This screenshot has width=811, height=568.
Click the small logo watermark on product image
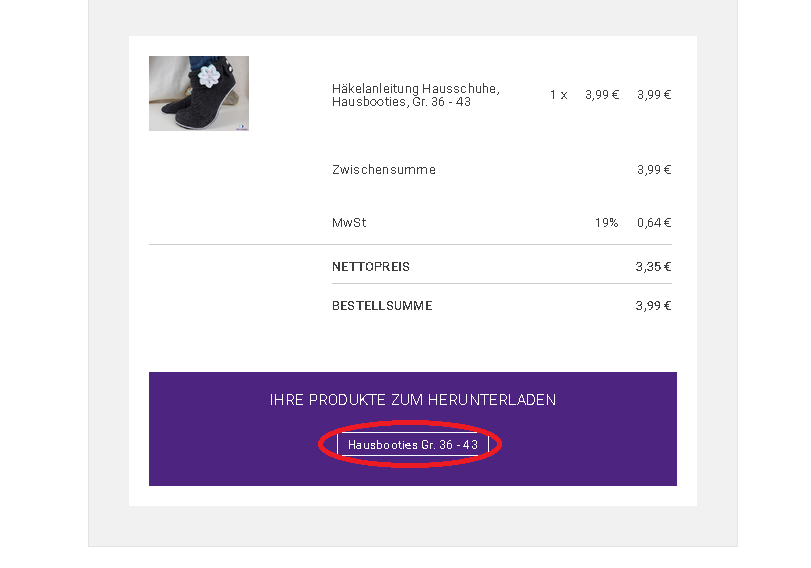pyautogui.click(x=241, y=125)
